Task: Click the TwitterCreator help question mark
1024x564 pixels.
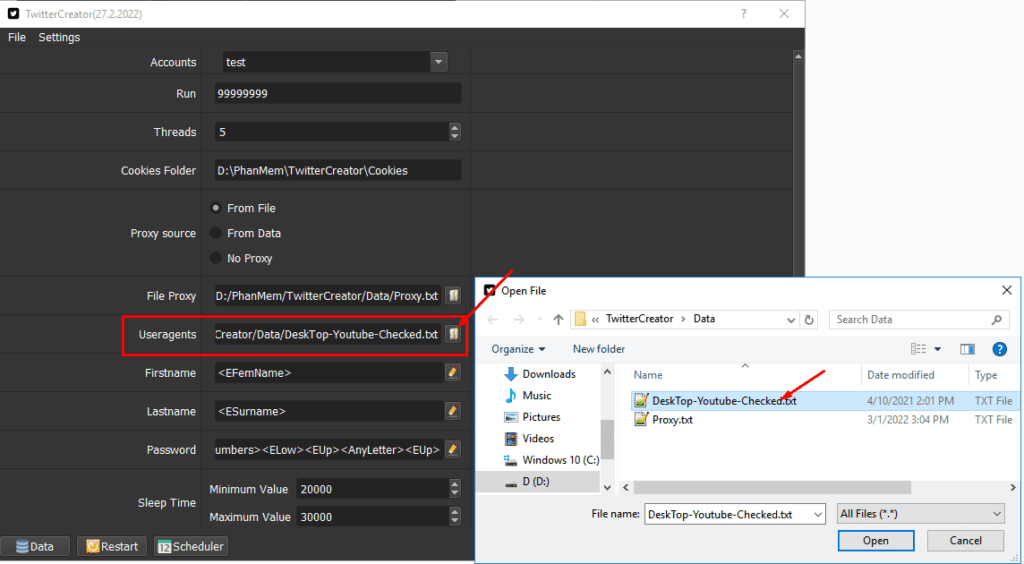Action: coord(743,14)
